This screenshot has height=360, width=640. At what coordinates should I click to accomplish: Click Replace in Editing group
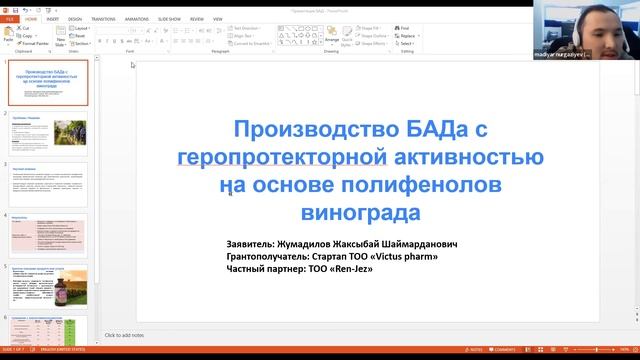coord(406,36)
